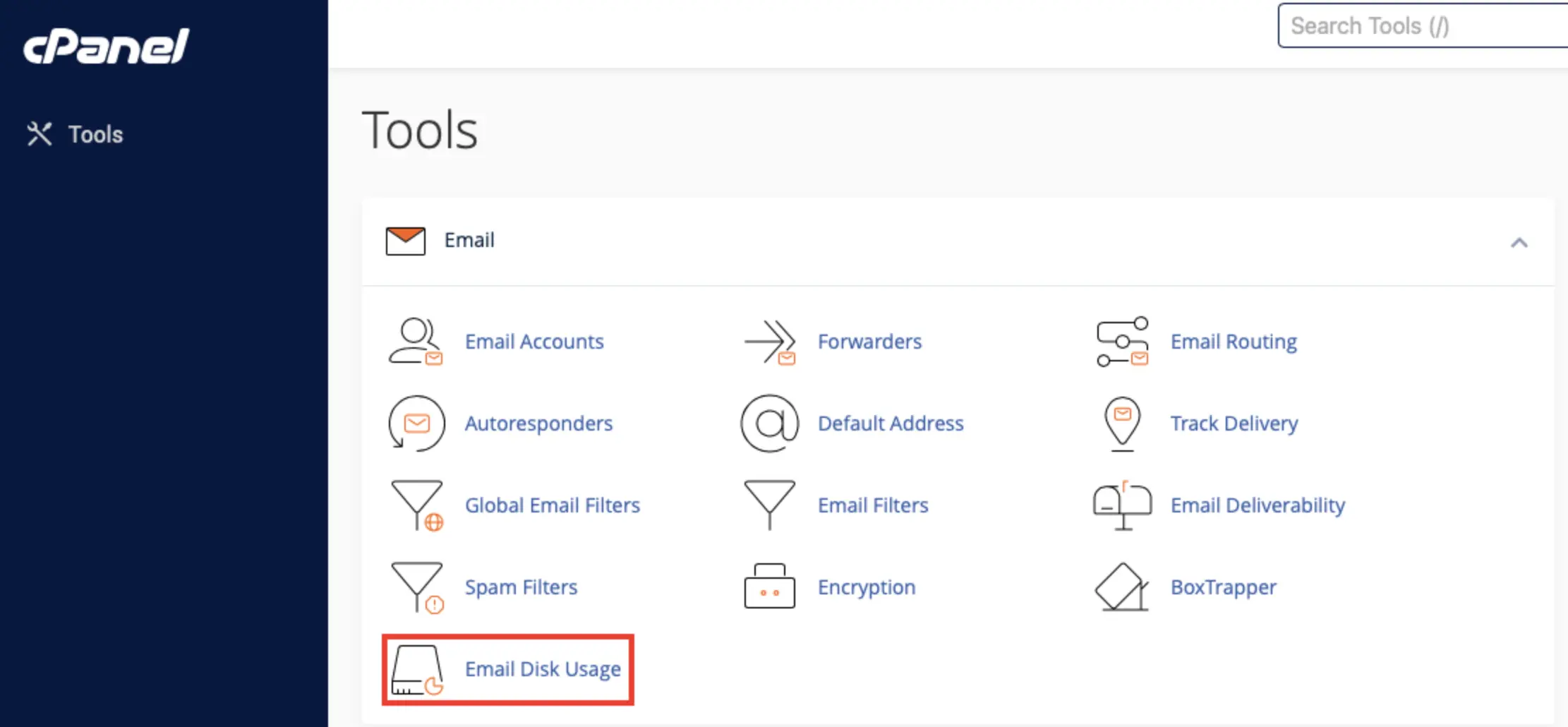This screenshot has height=727, width=1568.
Task: Click the Forwarders arrow icon
Action: [x=770, y=342]
